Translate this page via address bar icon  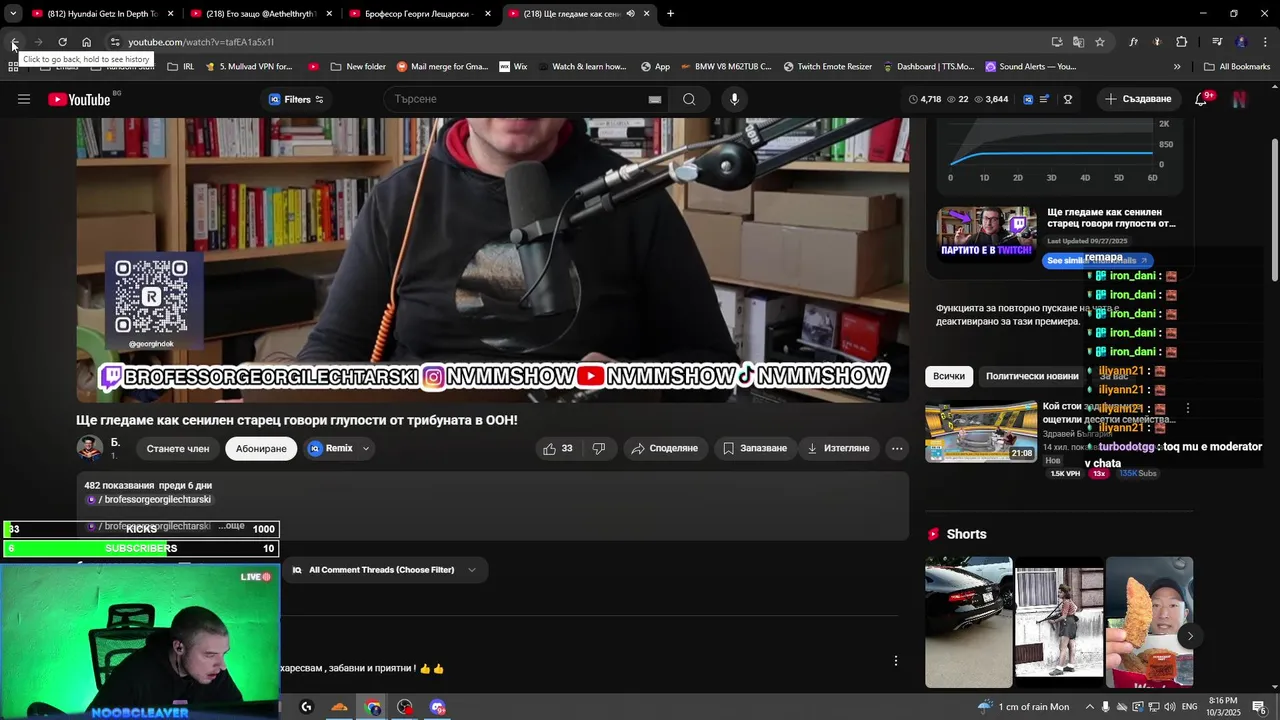1078,42
